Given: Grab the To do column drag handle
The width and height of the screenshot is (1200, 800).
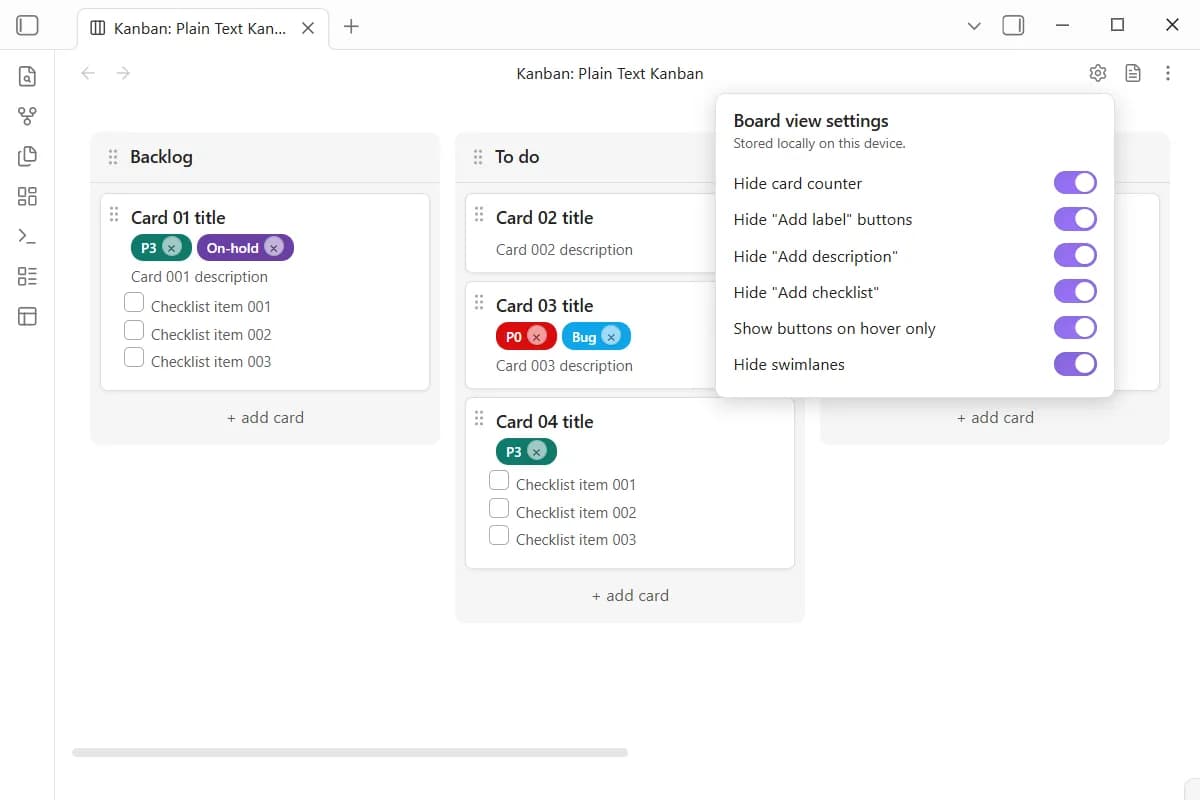Looking at the screenshot, I should (478, 157).
